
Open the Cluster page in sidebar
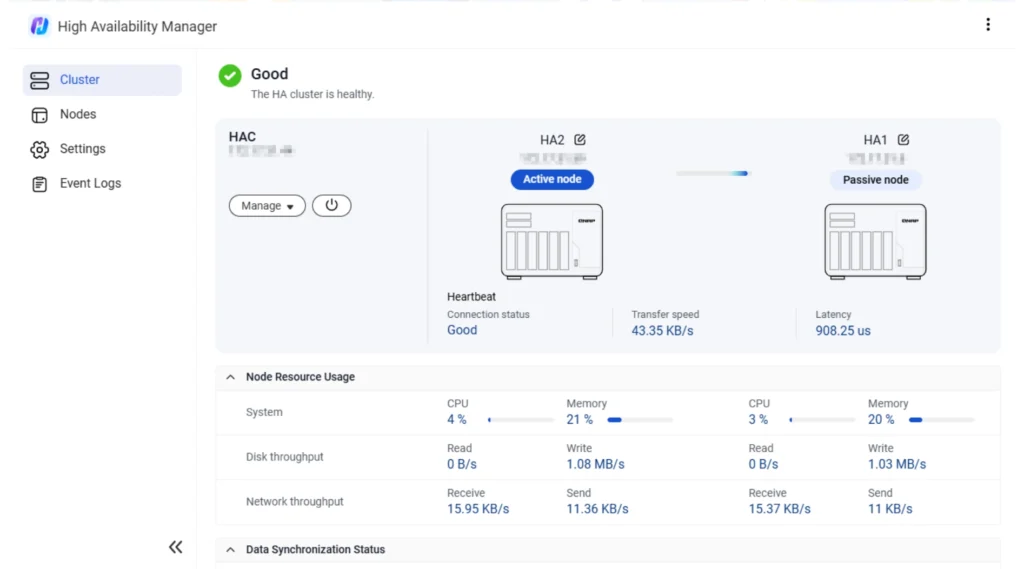(x=102, y=80)
